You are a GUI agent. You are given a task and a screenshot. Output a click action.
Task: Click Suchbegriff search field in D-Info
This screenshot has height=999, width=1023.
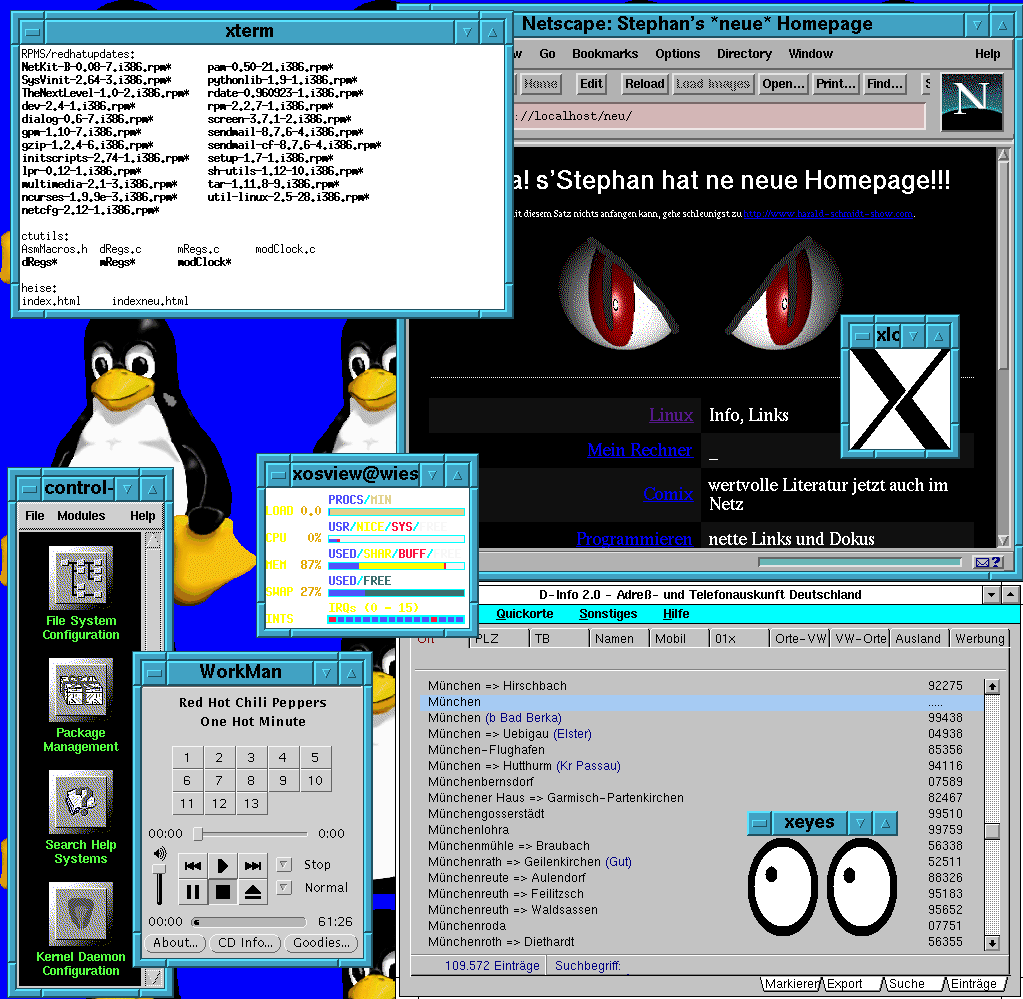pos(776,966)
